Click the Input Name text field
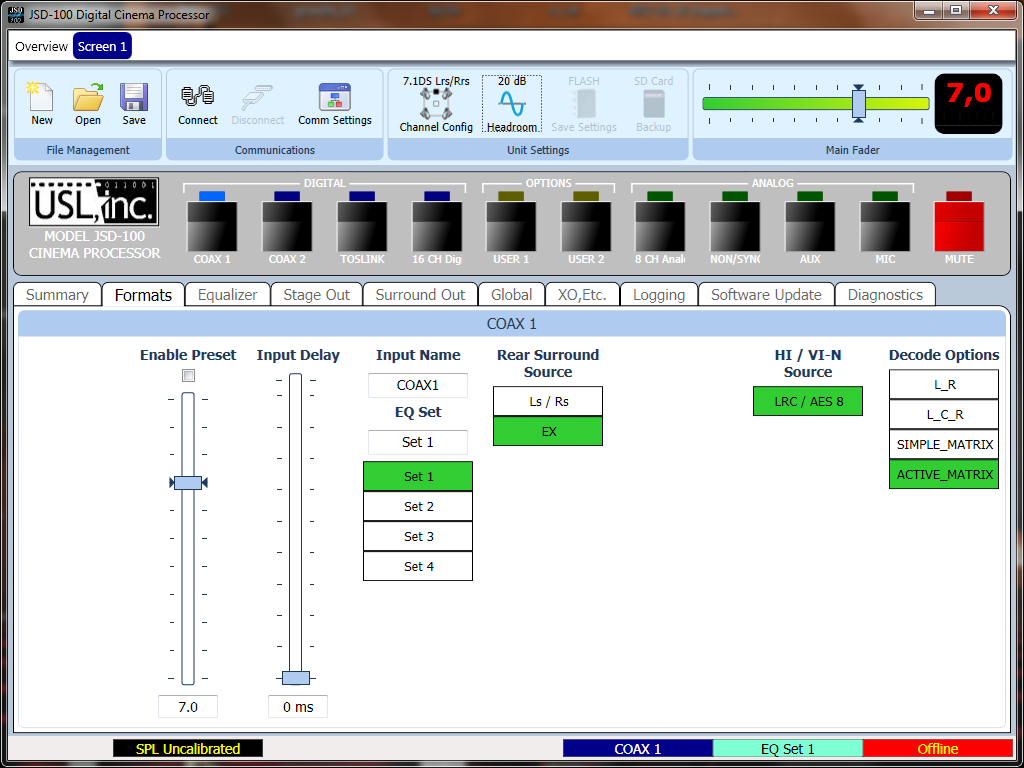 point(418,385)
